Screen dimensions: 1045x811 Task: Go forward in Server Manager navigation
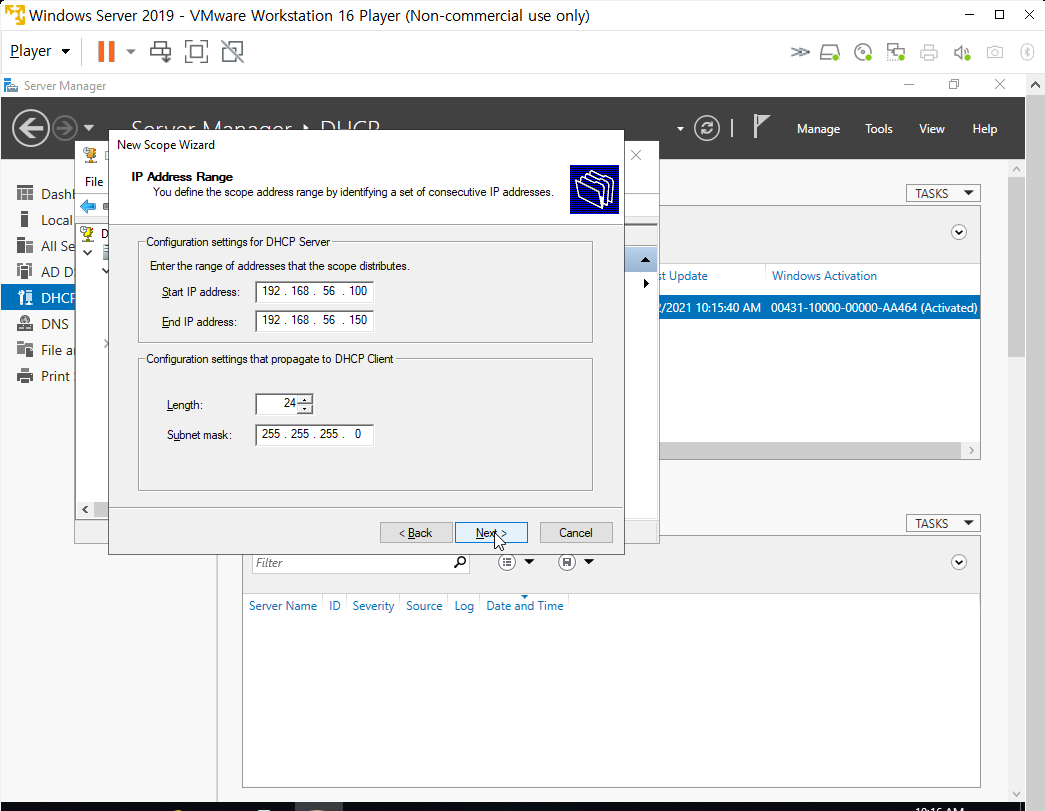[65, 127]
